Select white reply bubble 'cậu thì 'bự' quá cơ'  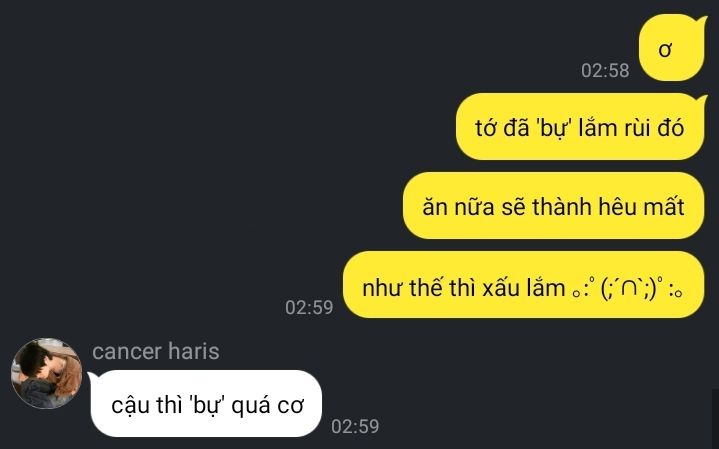pyautogui.click(x=206, y=404)
